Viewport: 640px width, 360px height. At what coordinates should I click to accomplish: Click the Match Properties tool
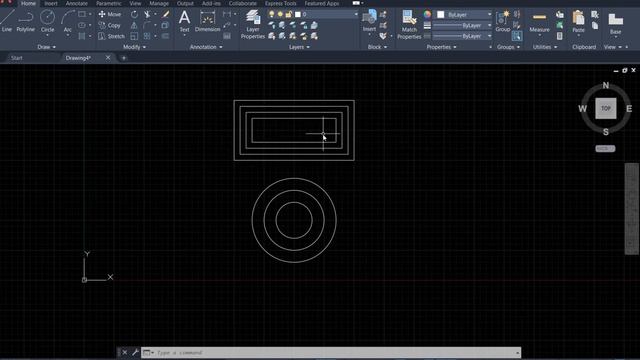click(x=409, y=24)
